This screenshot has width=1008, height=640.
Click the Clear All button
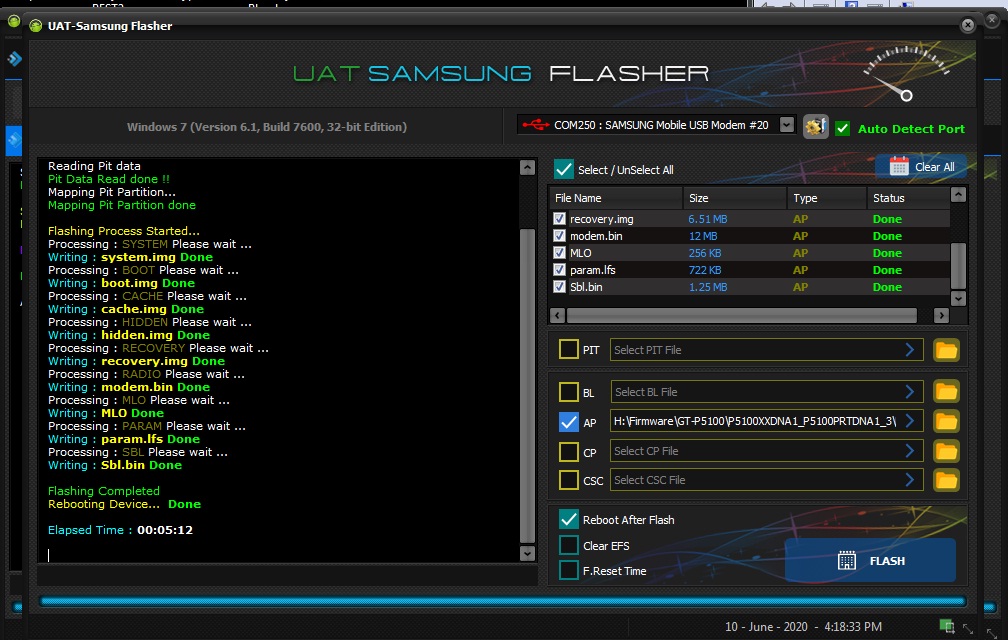click(922, 167)
